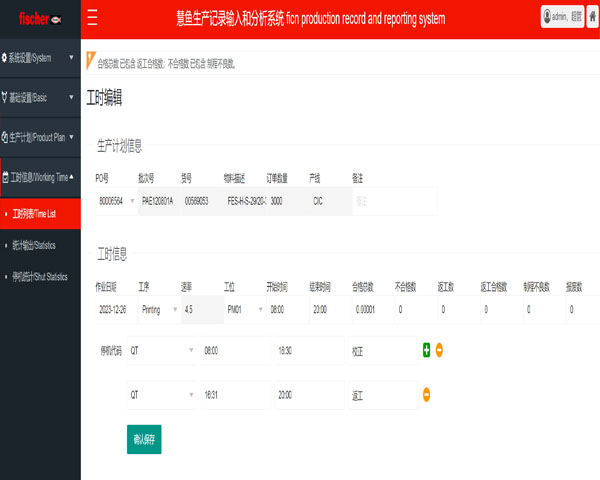Viewport: 600px width, 480px height.
Task: Open the 统计输出/Statistics page
Action: pyautogui.click(x=40, y=245)
